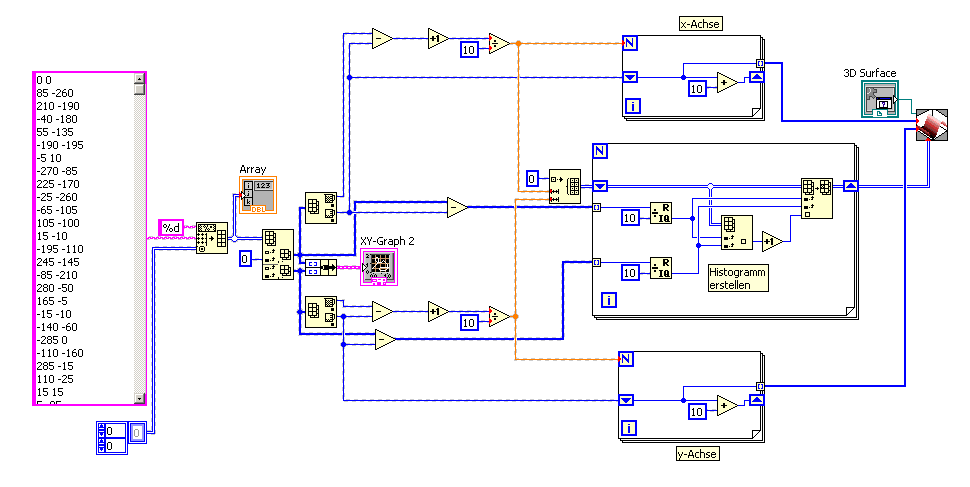970x487 pixels.
Task: Select the XY-Graph 2 terminal
Action: click(379, 267)
